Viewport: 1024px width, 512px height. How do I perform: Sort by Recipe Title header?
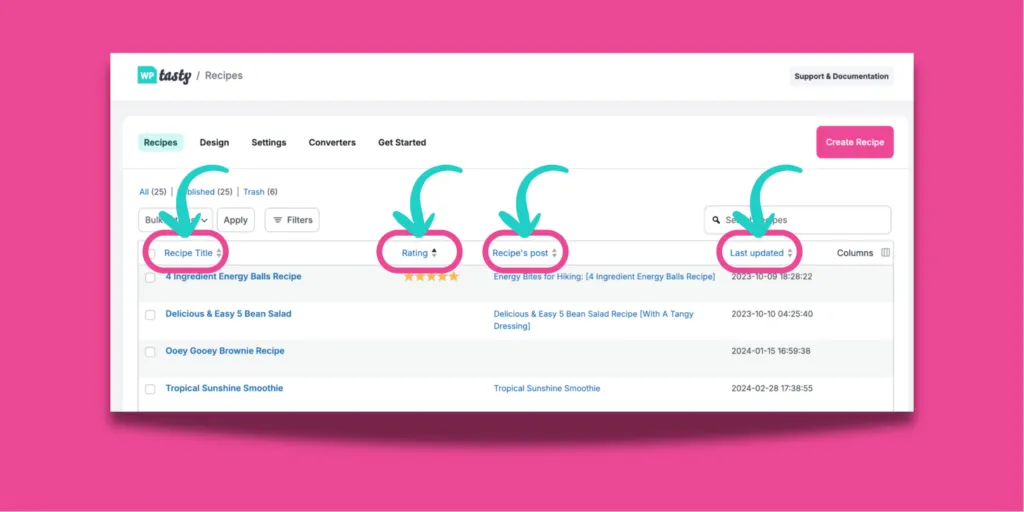point(188,253)
